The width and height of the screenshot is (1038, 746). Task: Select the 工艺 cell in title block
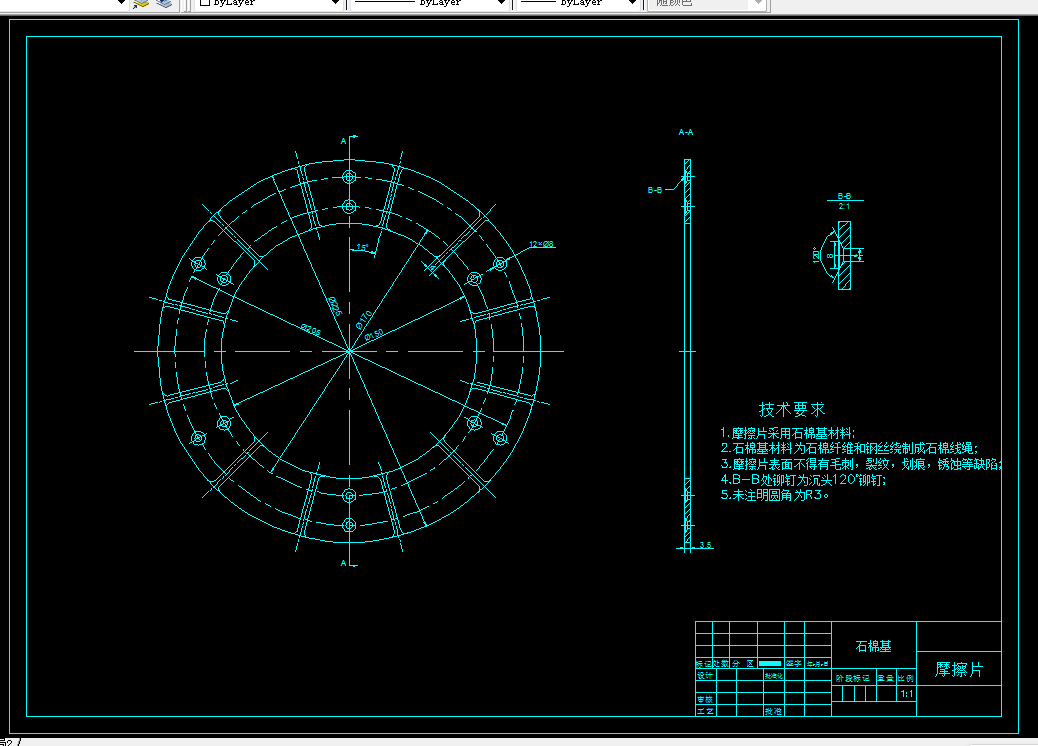pos(705,711)
